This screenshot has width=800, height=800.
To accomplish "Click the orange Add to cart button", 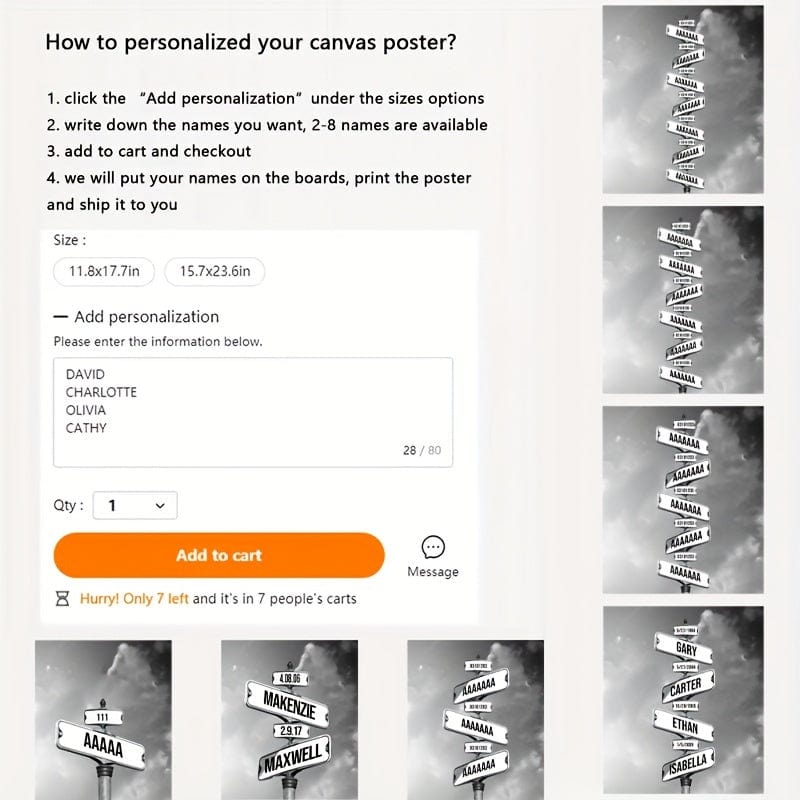I will [219, 555].
